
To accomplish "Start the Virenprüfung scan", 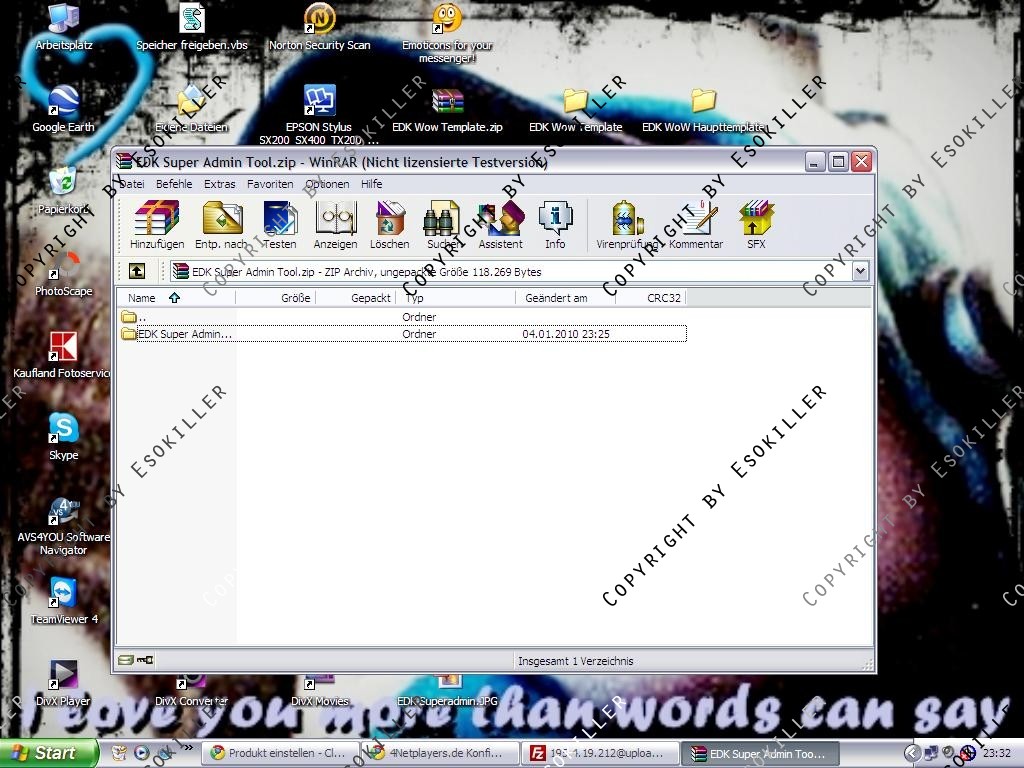I will tap(627, 224).
